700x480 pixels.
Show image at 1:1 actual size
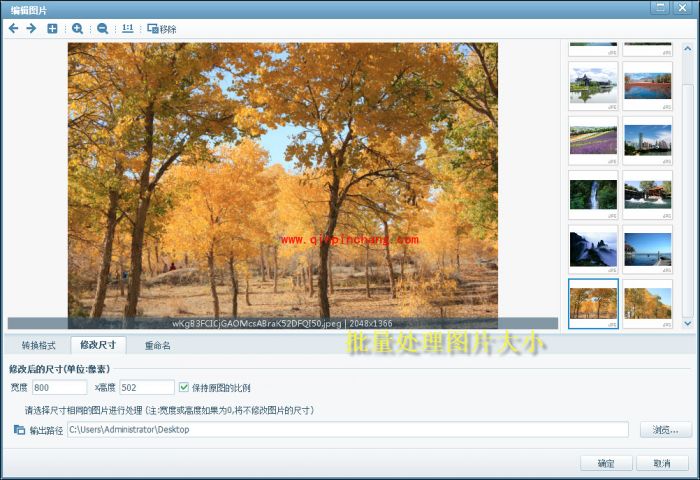(x=128, y=29)
